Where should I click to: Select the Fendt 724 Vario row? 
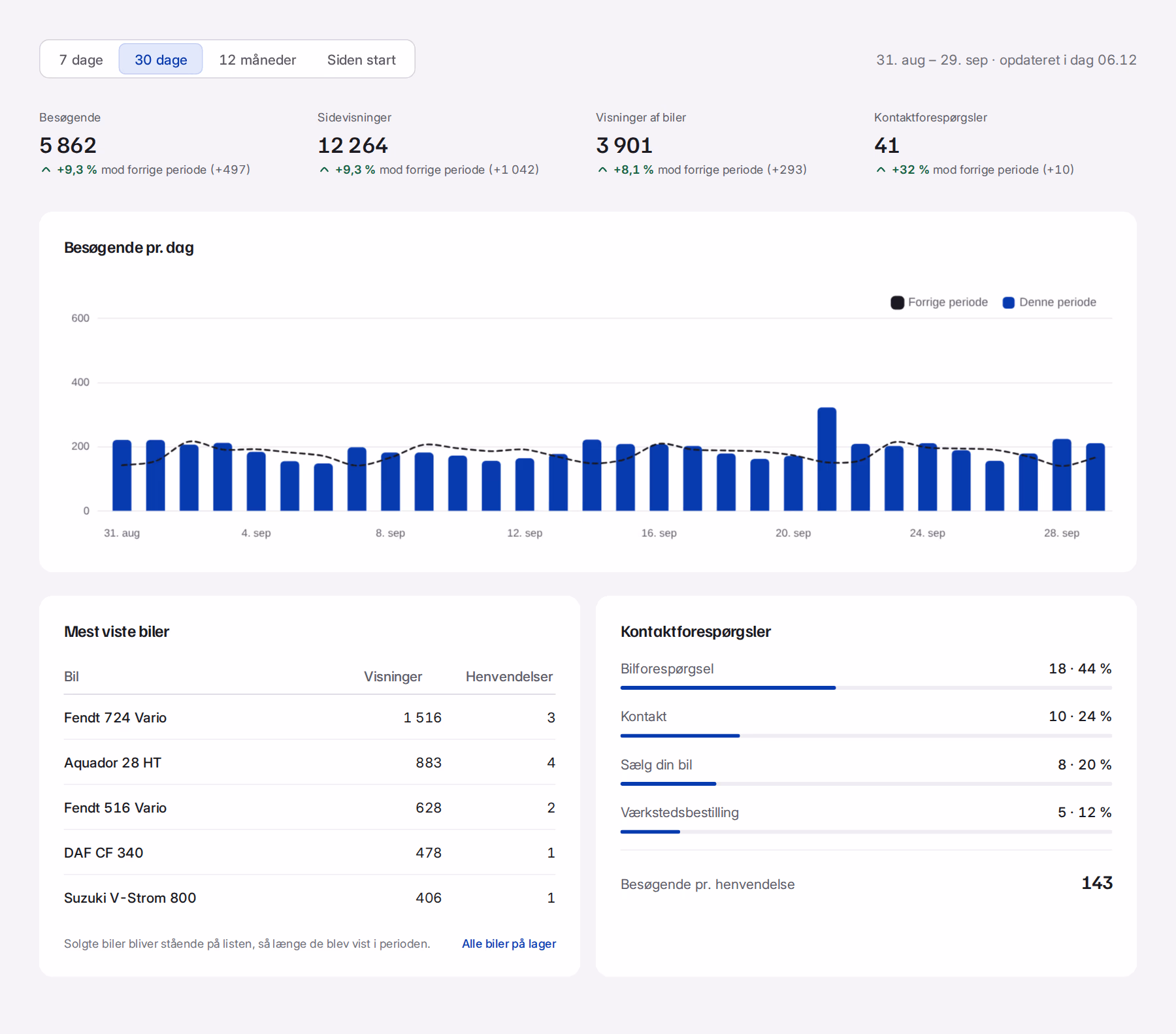coord(310,717)
